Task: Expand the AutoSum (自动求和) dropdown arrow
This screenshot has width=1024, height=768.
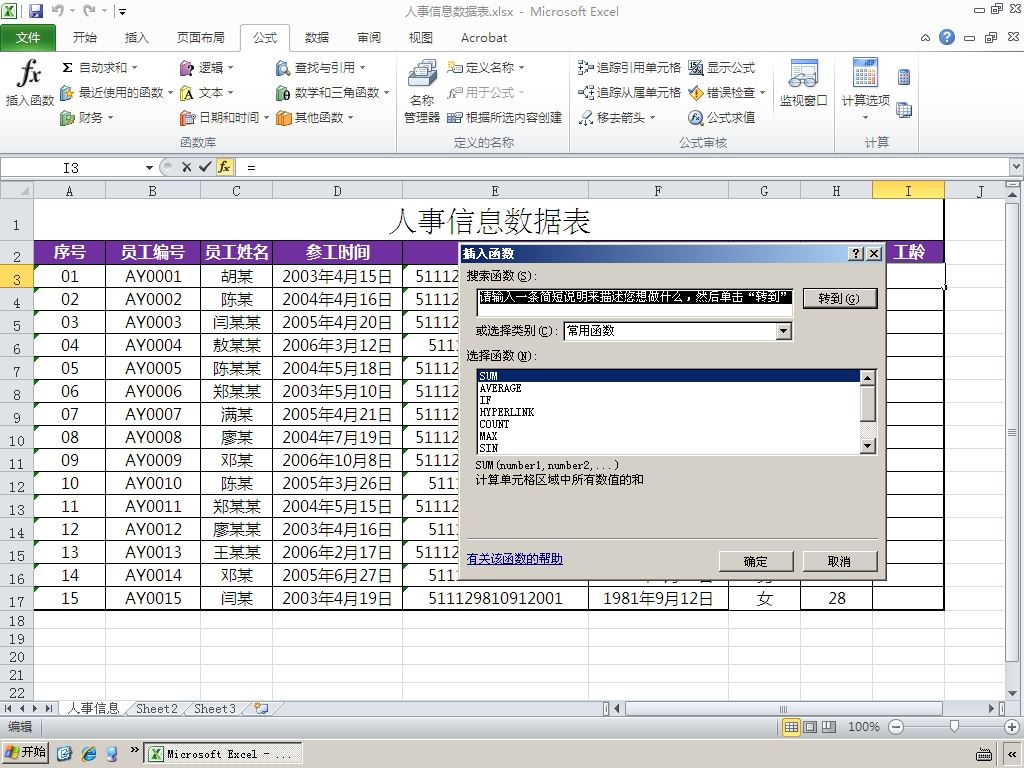Action: [x=135, y=67]
